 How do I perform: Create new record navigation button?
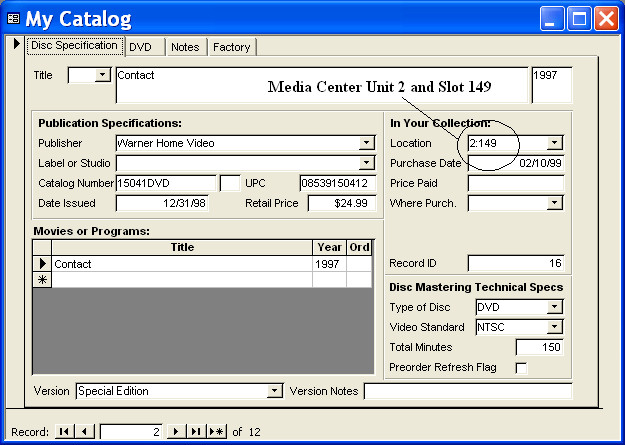click(x=216, y=431)
